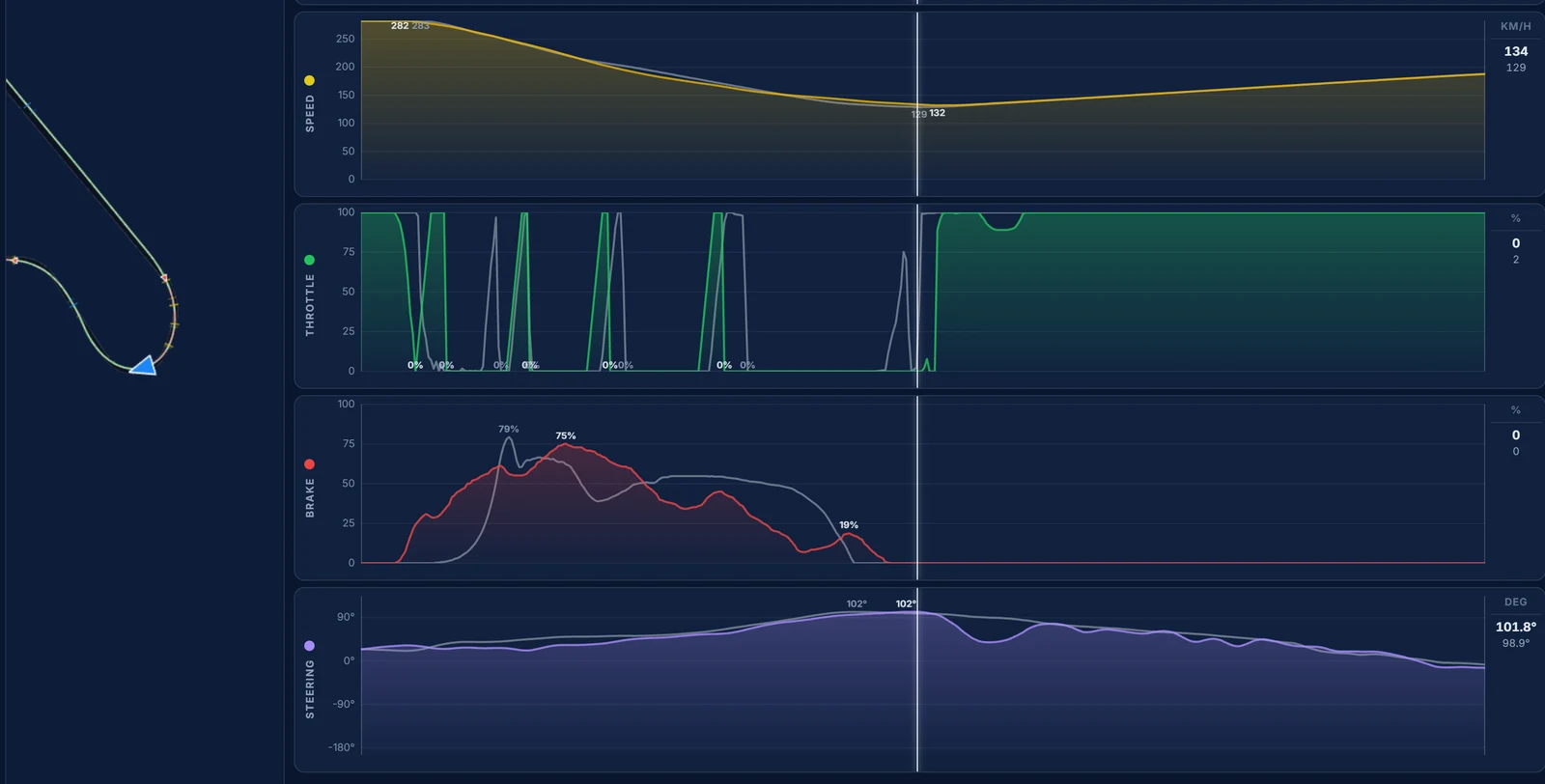Image resolution: width=1545 pixels, height=784 pixels.
Task: Click the playhead cursor line in the speed chart
Action: (917, 104)
